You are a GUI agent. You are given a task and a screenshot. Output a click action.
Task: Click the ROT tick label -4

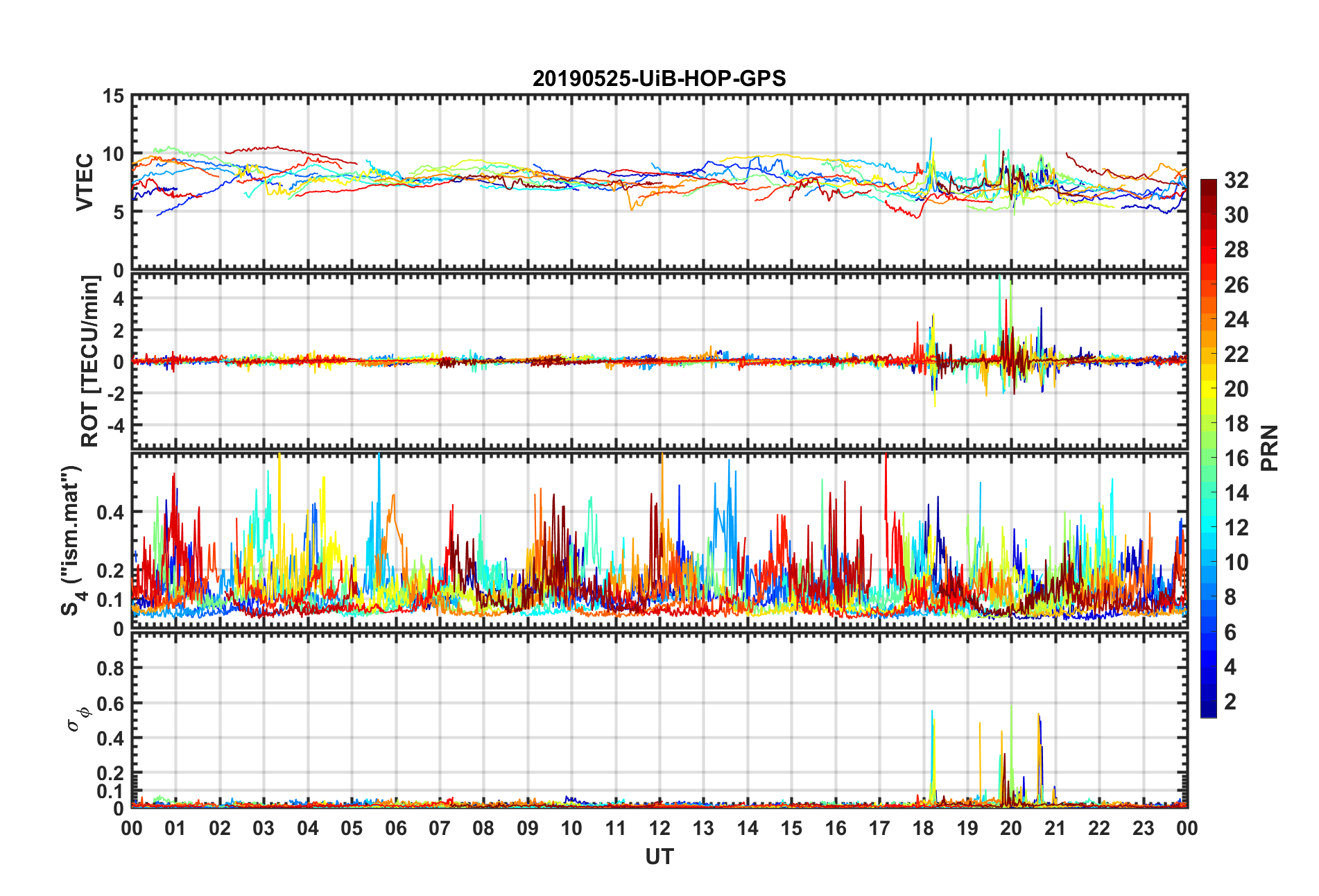point(114,424)
